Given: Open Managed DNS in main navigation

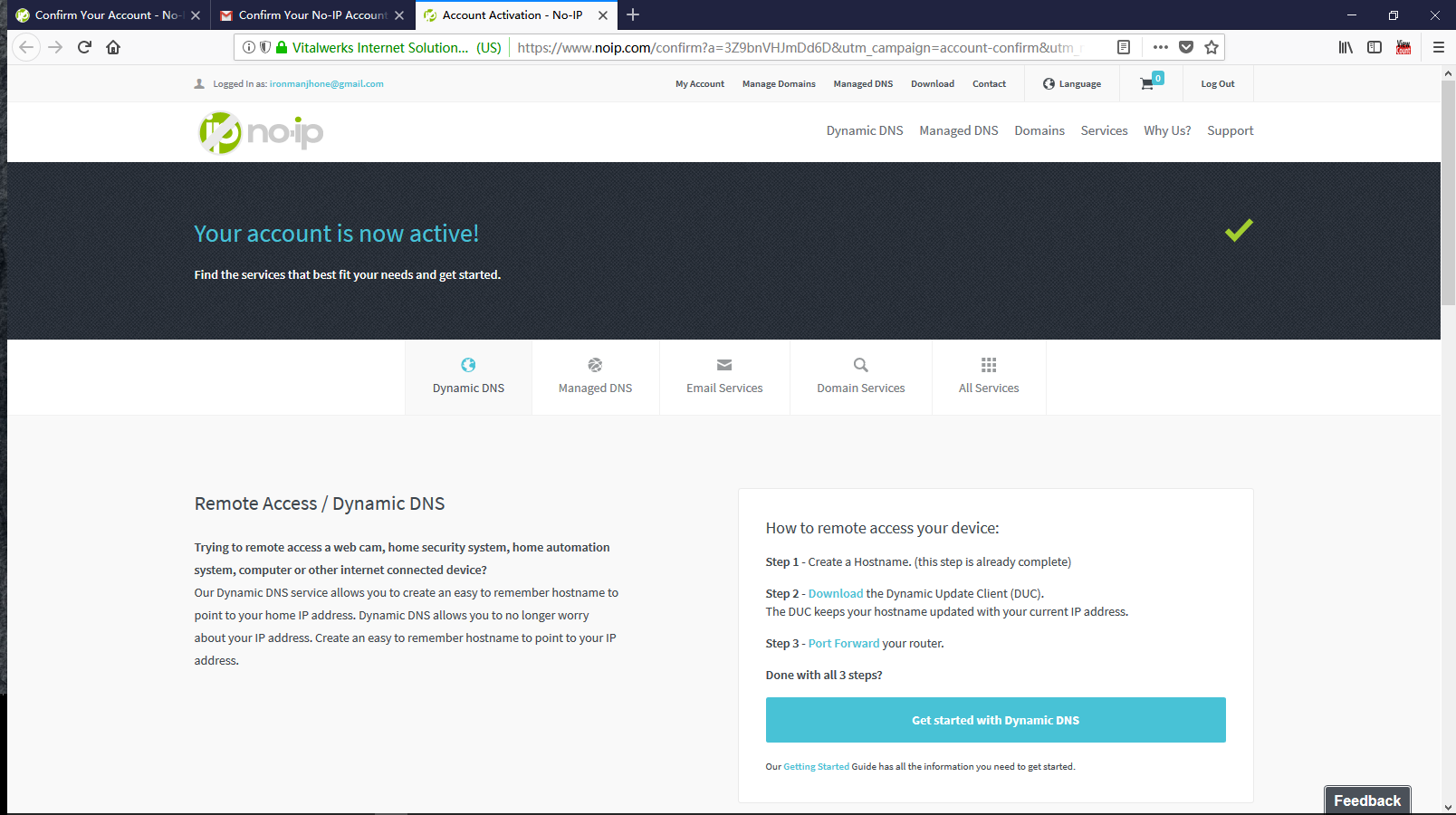Looking at the screenshot, I should point(959,130).
